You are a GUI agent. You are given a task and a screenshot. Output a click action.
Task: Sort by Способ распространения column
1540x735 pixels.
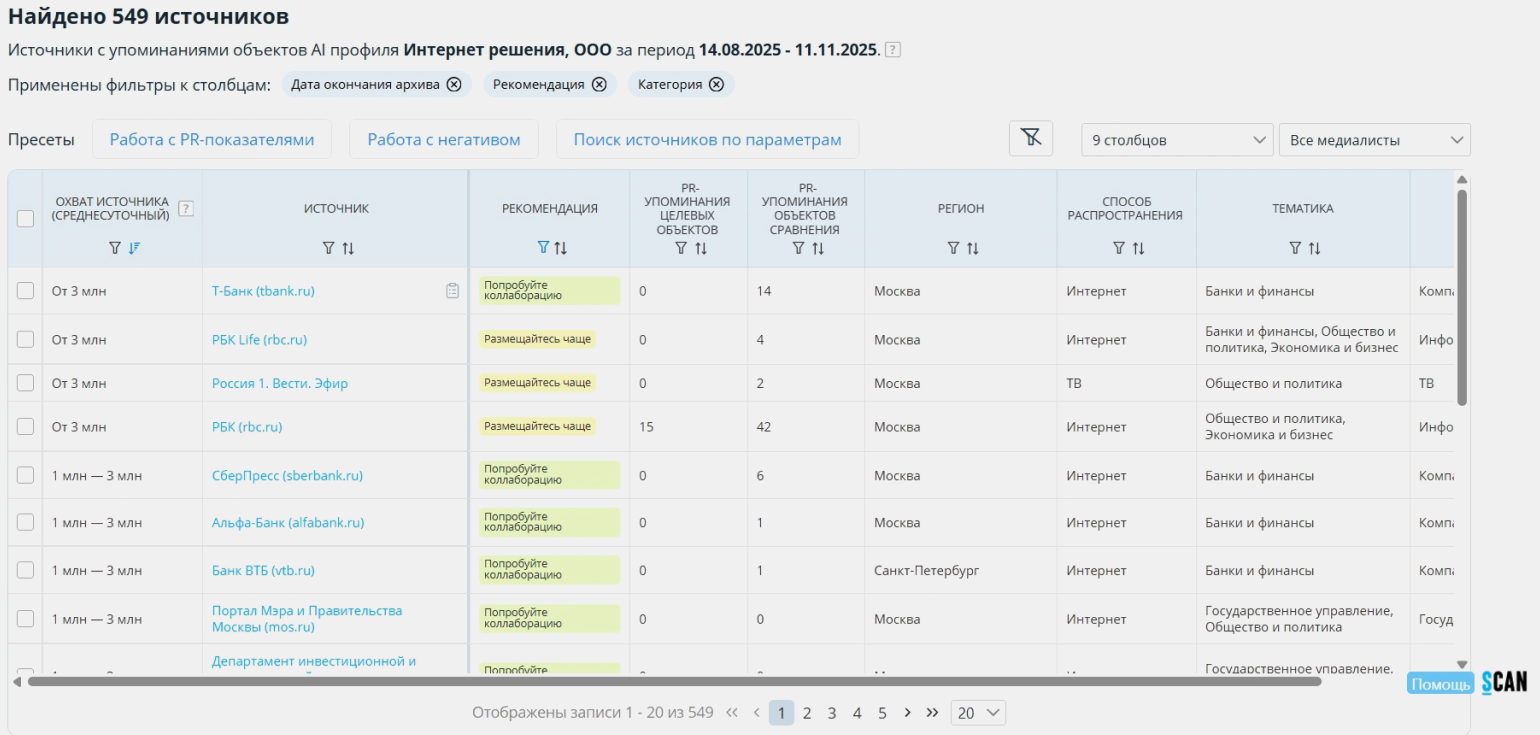click(1138, 248)
